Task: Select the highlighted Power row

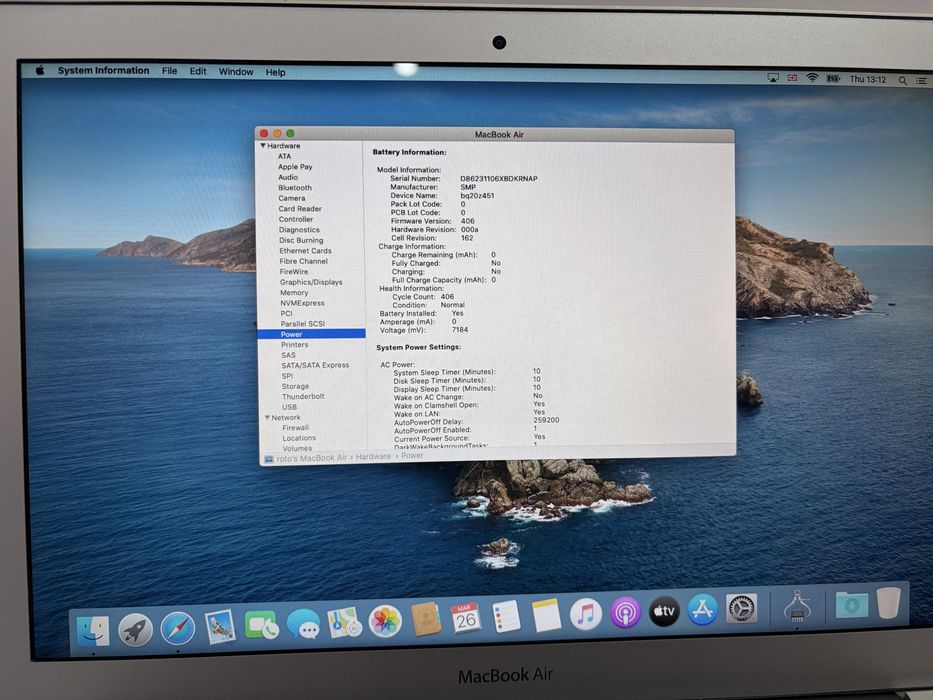Action: click(x=312, y=334)
